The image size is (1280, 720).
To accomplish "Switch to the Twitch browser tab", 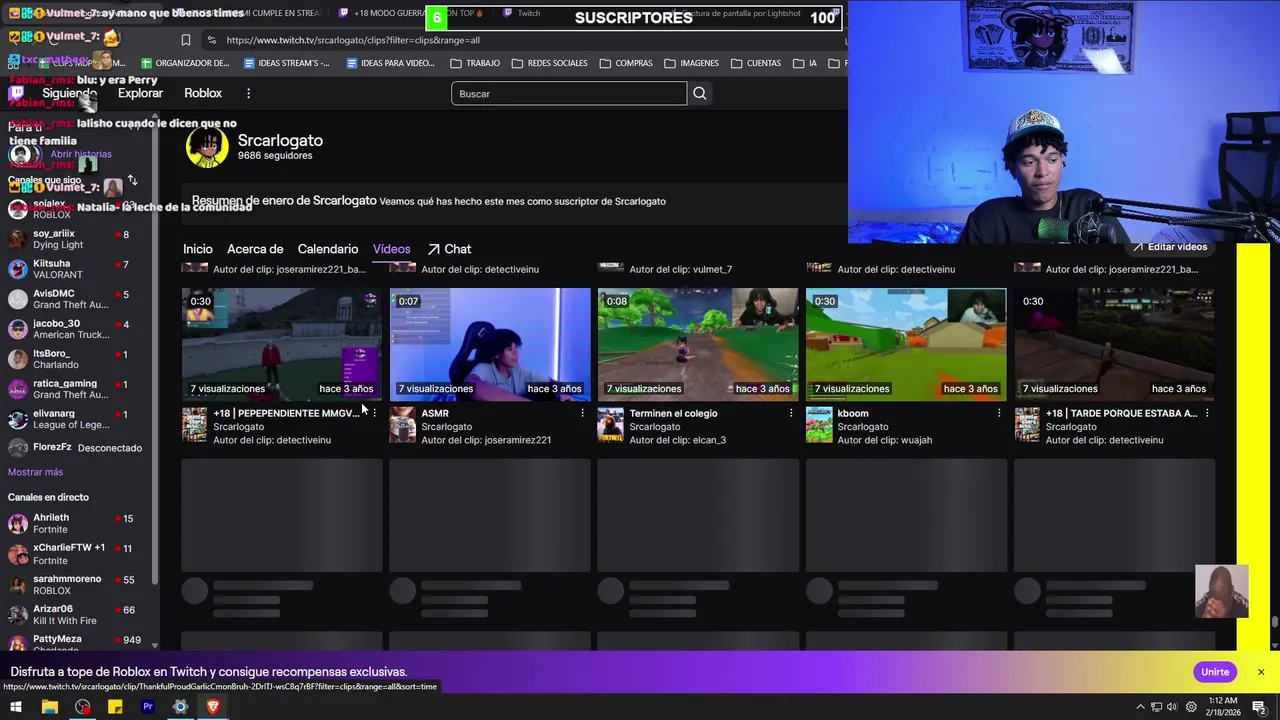I will (x=522, y=13).
